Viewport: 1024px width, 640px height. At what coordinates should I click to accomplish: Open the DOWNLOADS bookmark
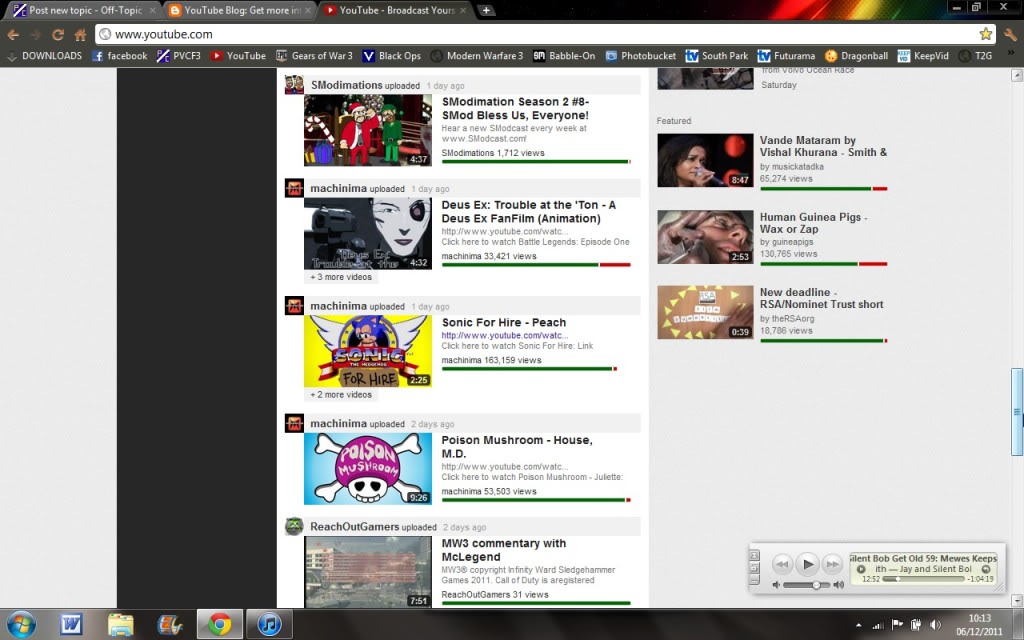tap(44, 56)
